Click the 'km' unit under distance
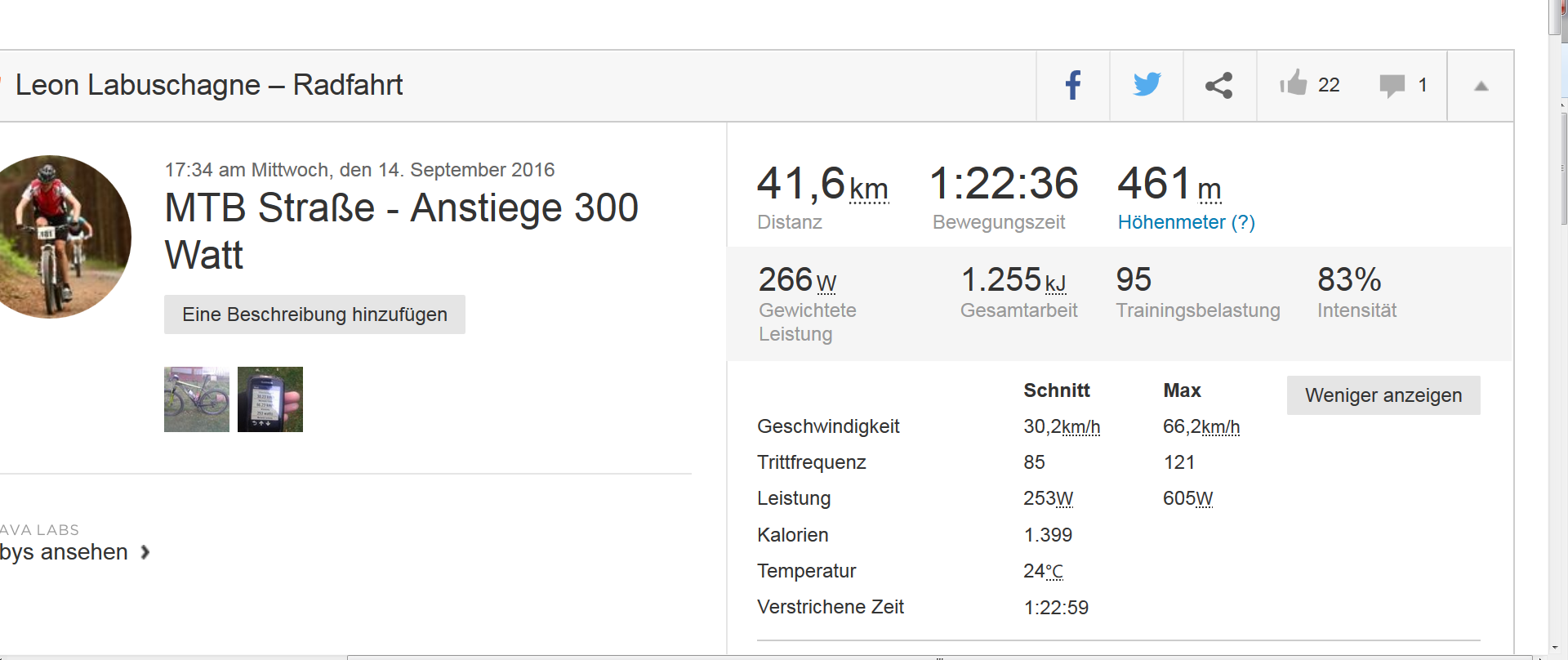Image resolution: width=1568 pixels, height=660 pixels. [869, 190]
